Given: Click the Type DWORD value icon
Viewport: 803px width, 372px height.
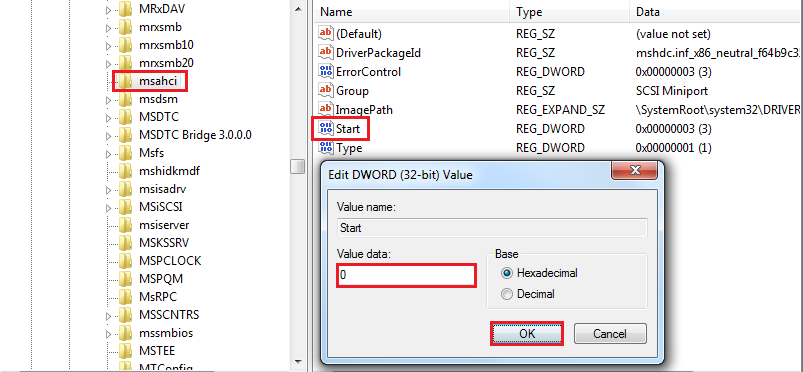Looking at the screenshot, I should (326, 148).
